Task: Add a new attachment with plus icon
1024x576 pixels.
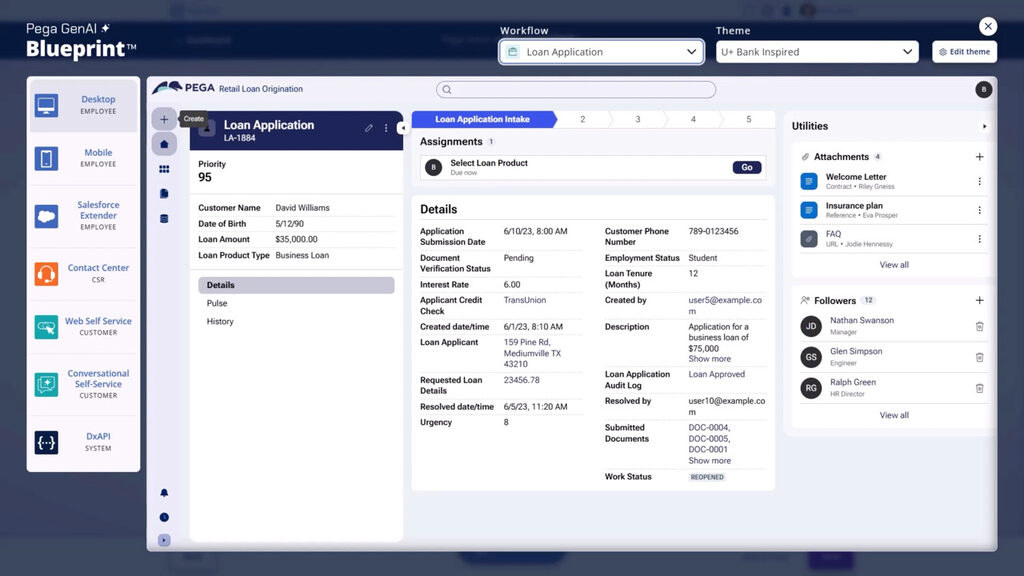Action: coord(979,157)
